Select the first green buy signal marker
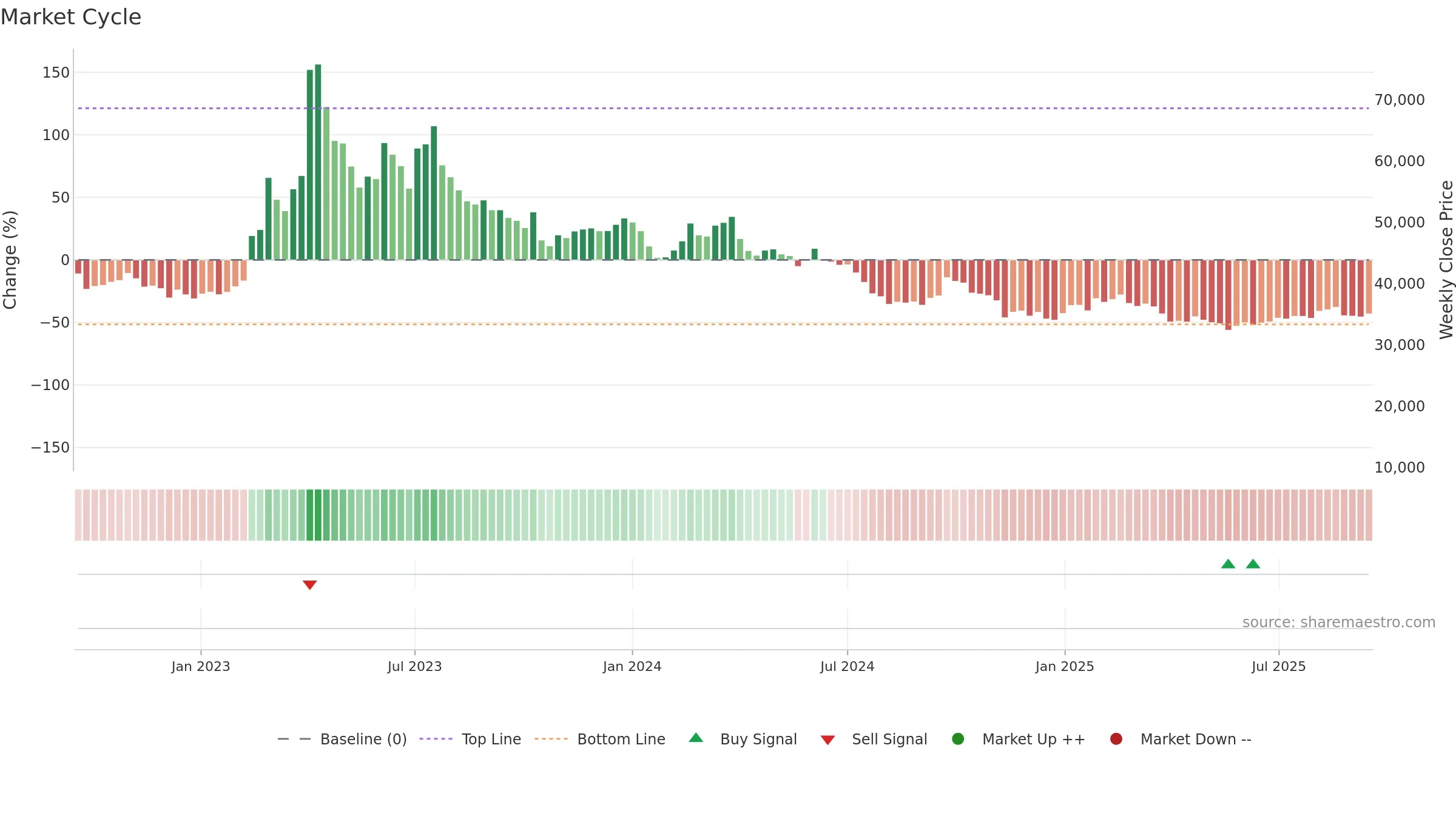The height and width of the screenshot is (819, 1456). pos(1228,564)
